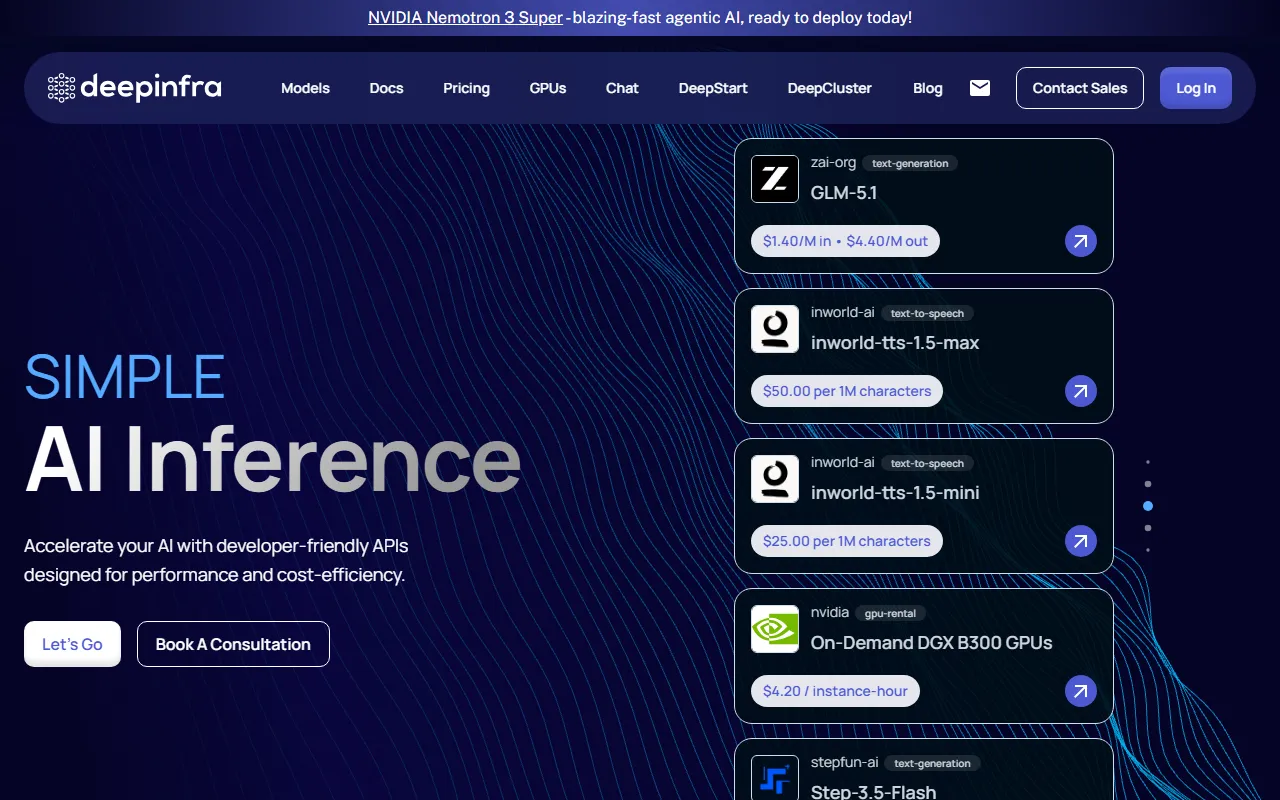Click Book A Consultation button
Image resolution: width=1280 pixels, height=800 pixels.
233,644
